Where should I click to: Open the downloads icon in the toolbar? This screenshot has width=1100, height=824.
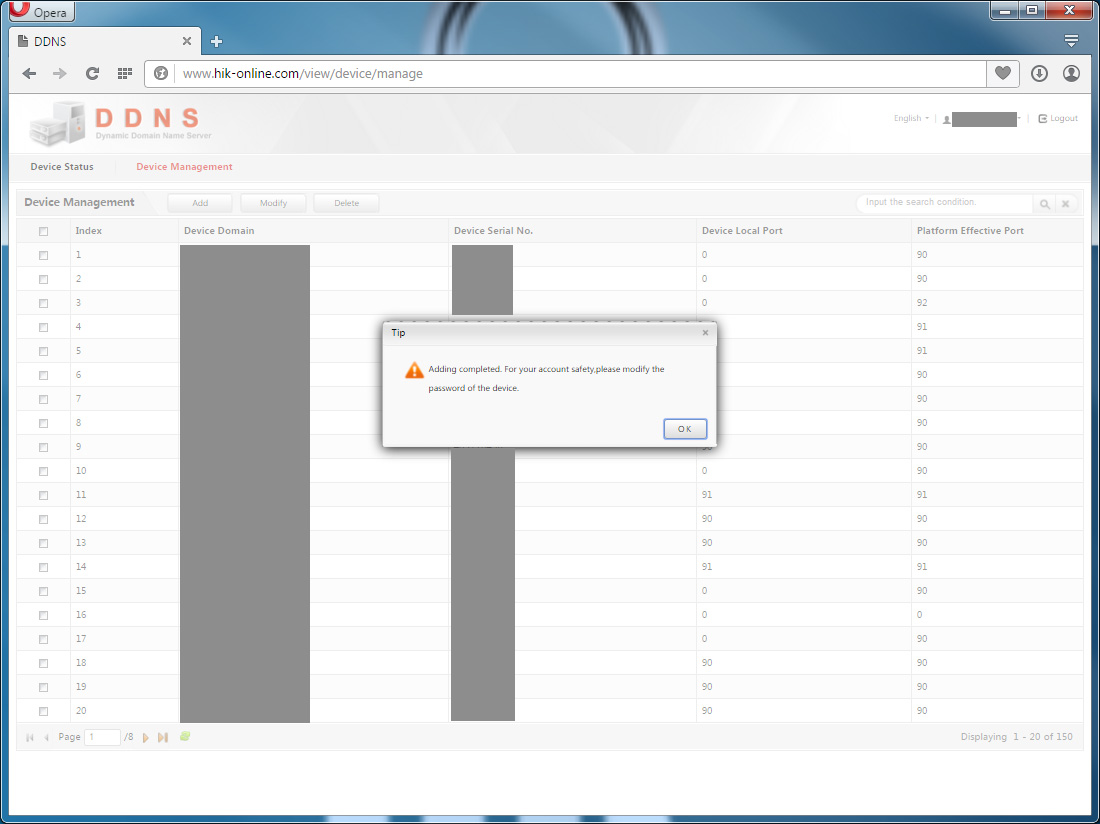(1039, 73)
